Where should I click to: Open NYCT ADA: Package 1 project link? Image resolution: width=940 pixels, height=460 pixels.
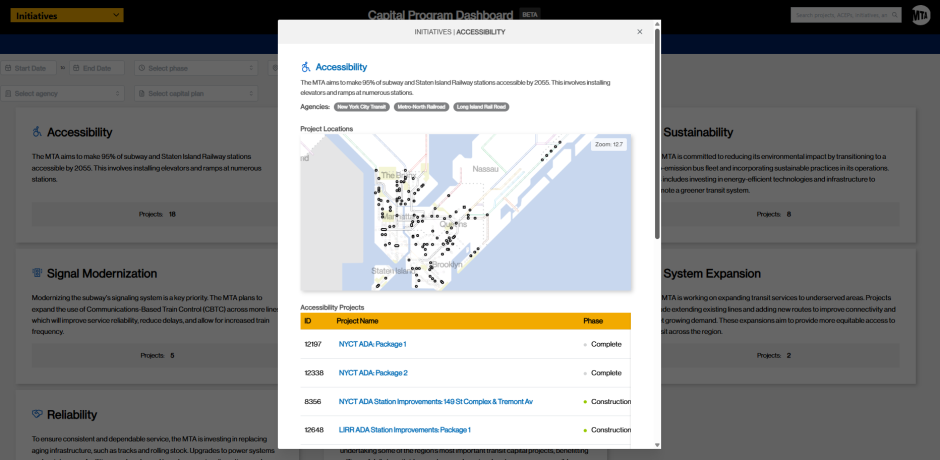[372, 344]
